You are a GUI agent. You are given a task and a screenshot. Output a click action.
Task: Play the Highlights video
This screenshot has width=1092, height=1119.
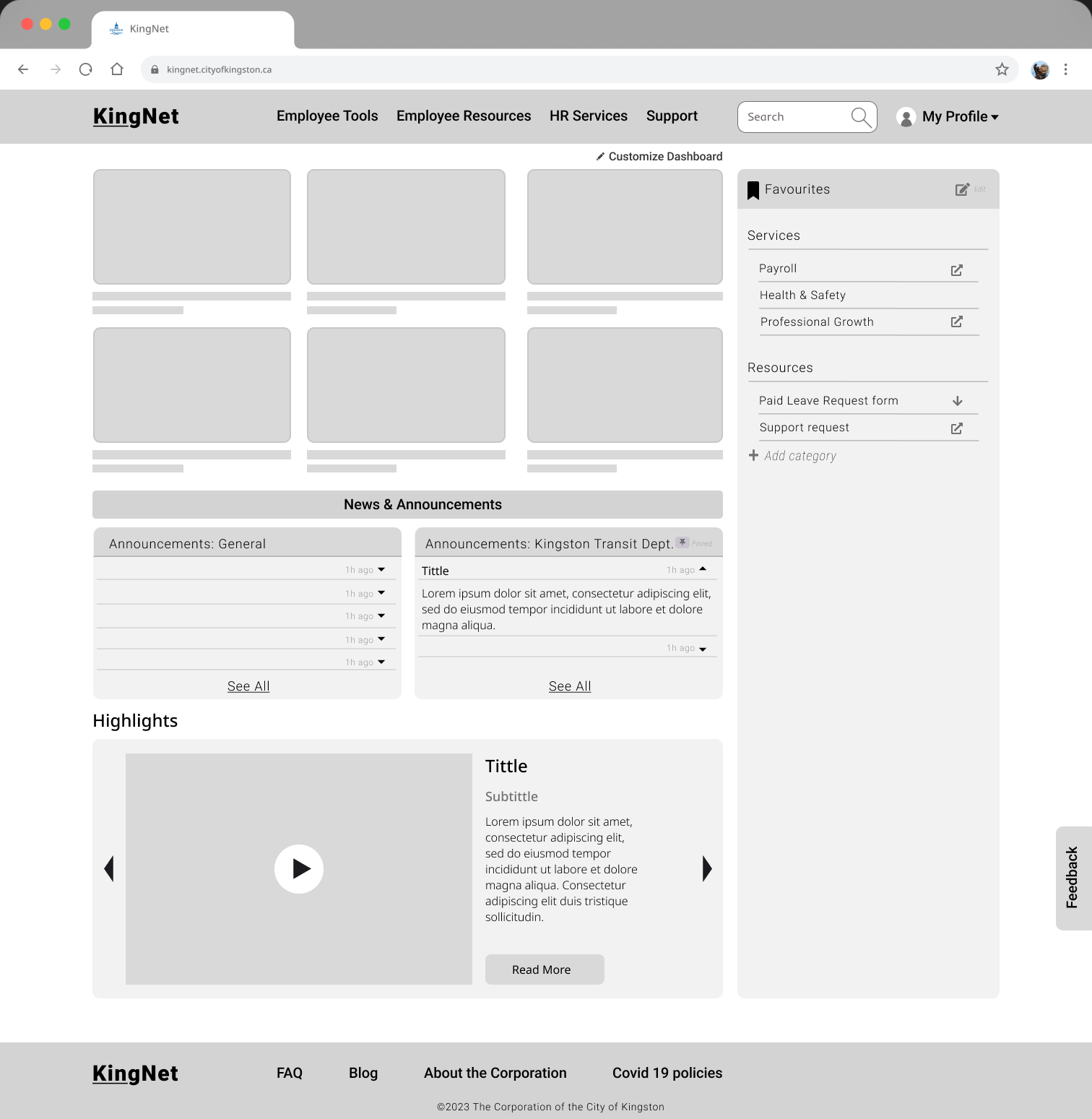click(299, 868)
